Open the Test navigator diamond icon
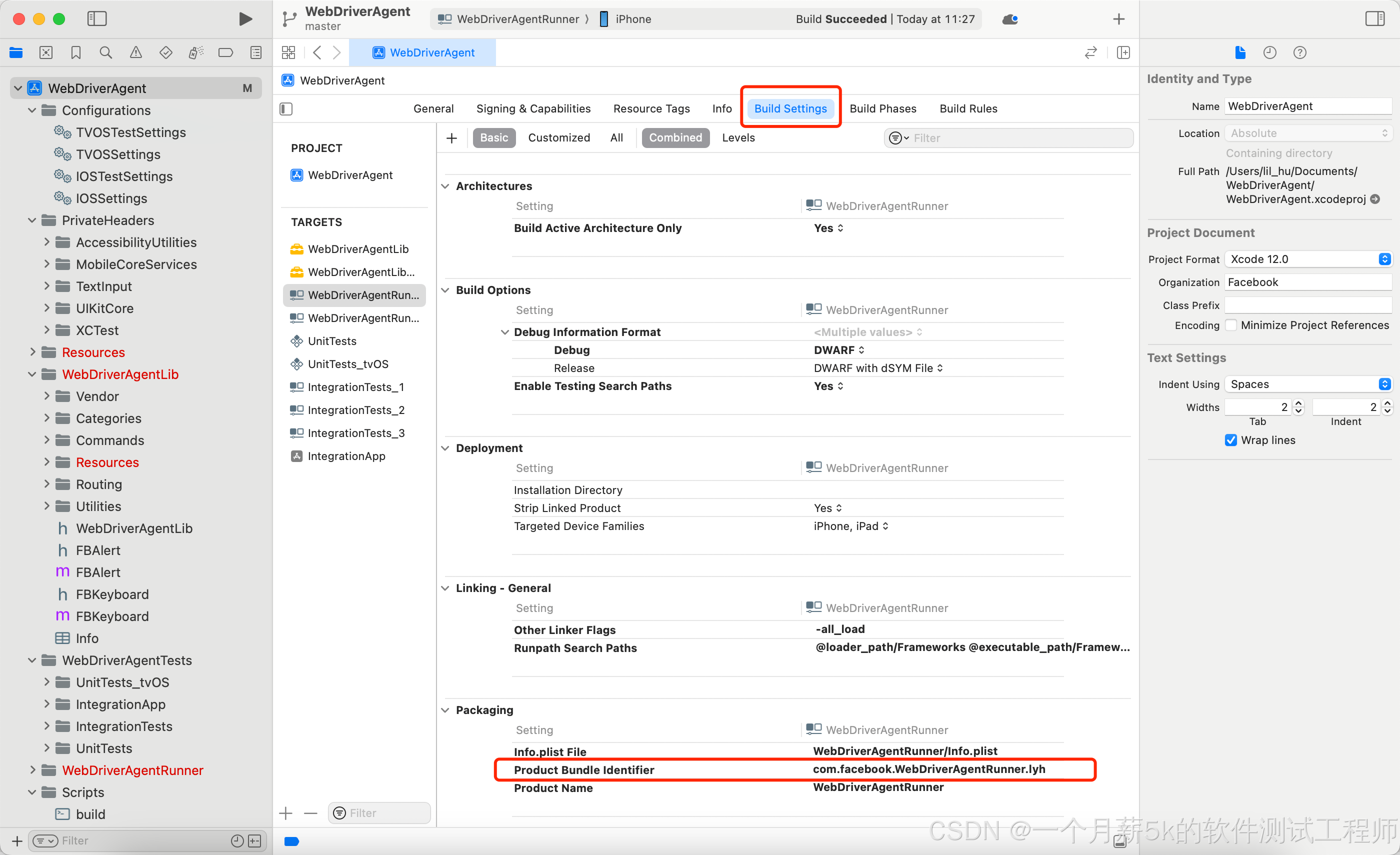 tap(166, 53)
